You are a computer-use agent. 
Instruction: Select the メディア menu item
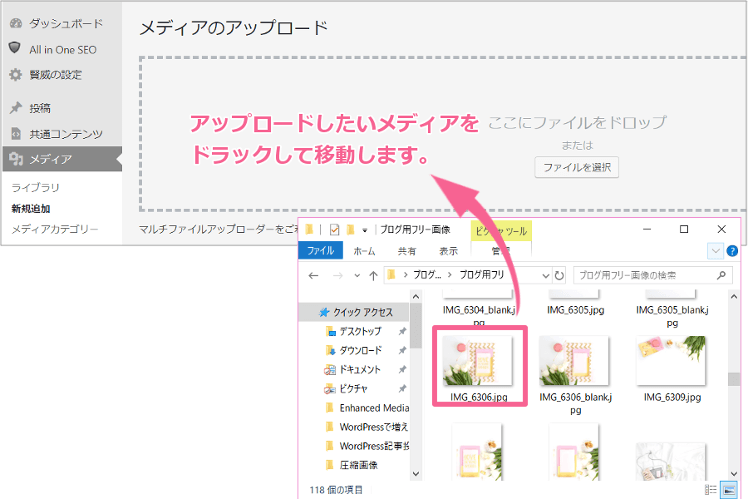(62, 159)
